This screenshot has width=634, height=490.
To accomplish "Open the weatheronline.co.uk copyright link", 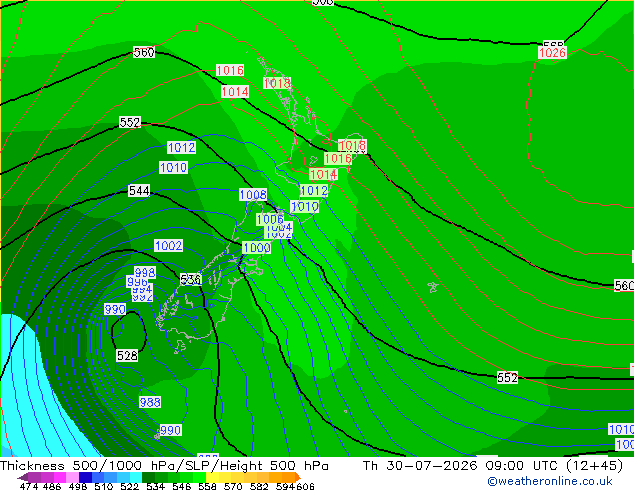I will coord(550,481).
